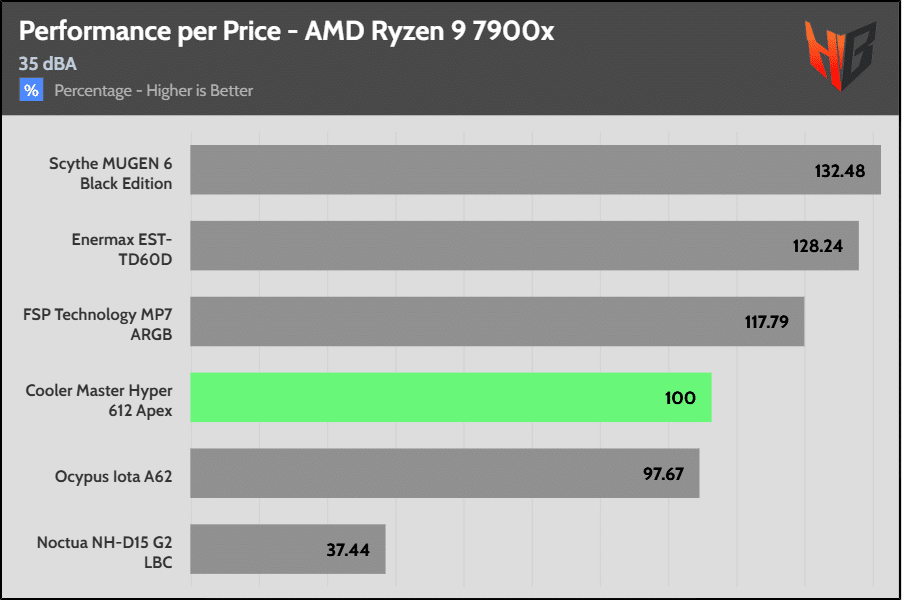Image resolution: width=902 pixels, height=600 pixels.
Task: Click the 35 dBA subtitle
Action: click(x=48, y=64)
